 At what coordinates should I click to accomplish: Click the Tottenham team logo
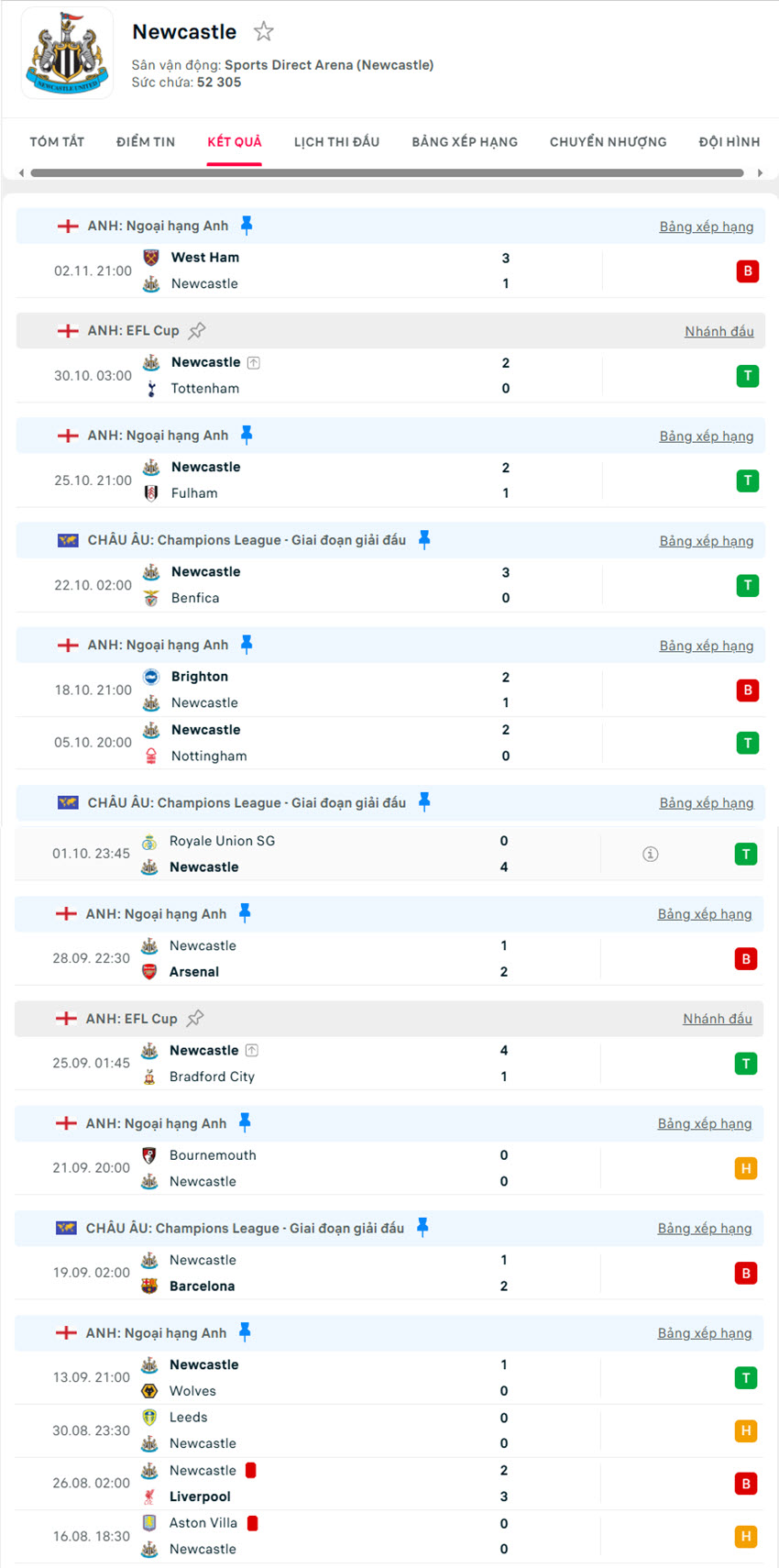pyautogui.click(x=151, y=389)
